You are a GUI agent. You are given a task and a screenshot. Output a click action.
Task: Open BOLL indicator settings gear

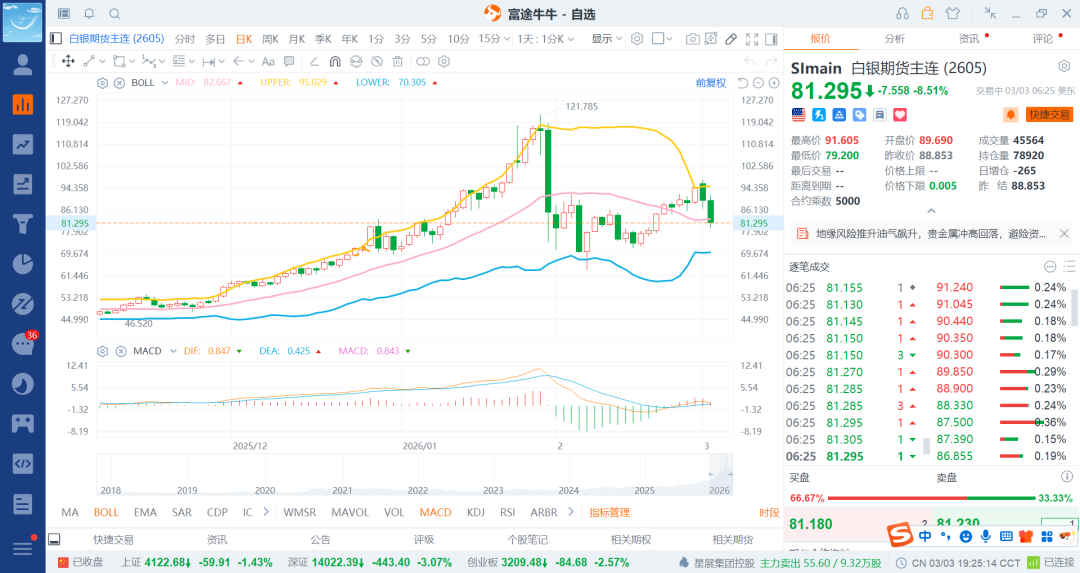(103, 82)
